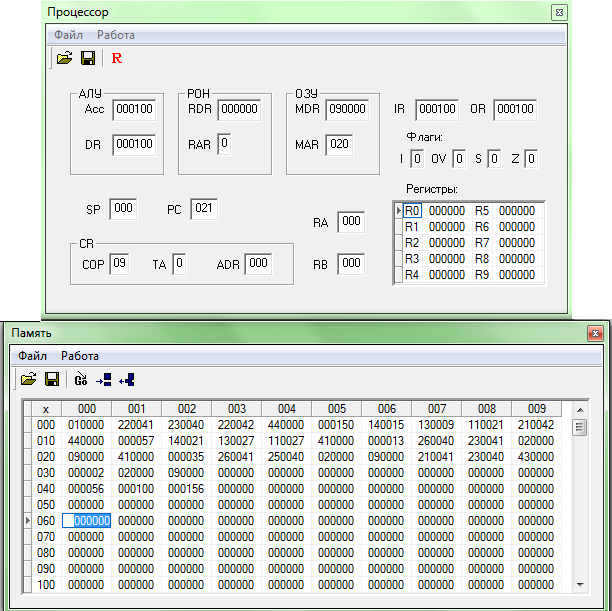The width and height of the screenshot is (612, 611).
Task: Click the open folder icon in Память toolbar
Action: pyautogui.click(x=28, y=379)
